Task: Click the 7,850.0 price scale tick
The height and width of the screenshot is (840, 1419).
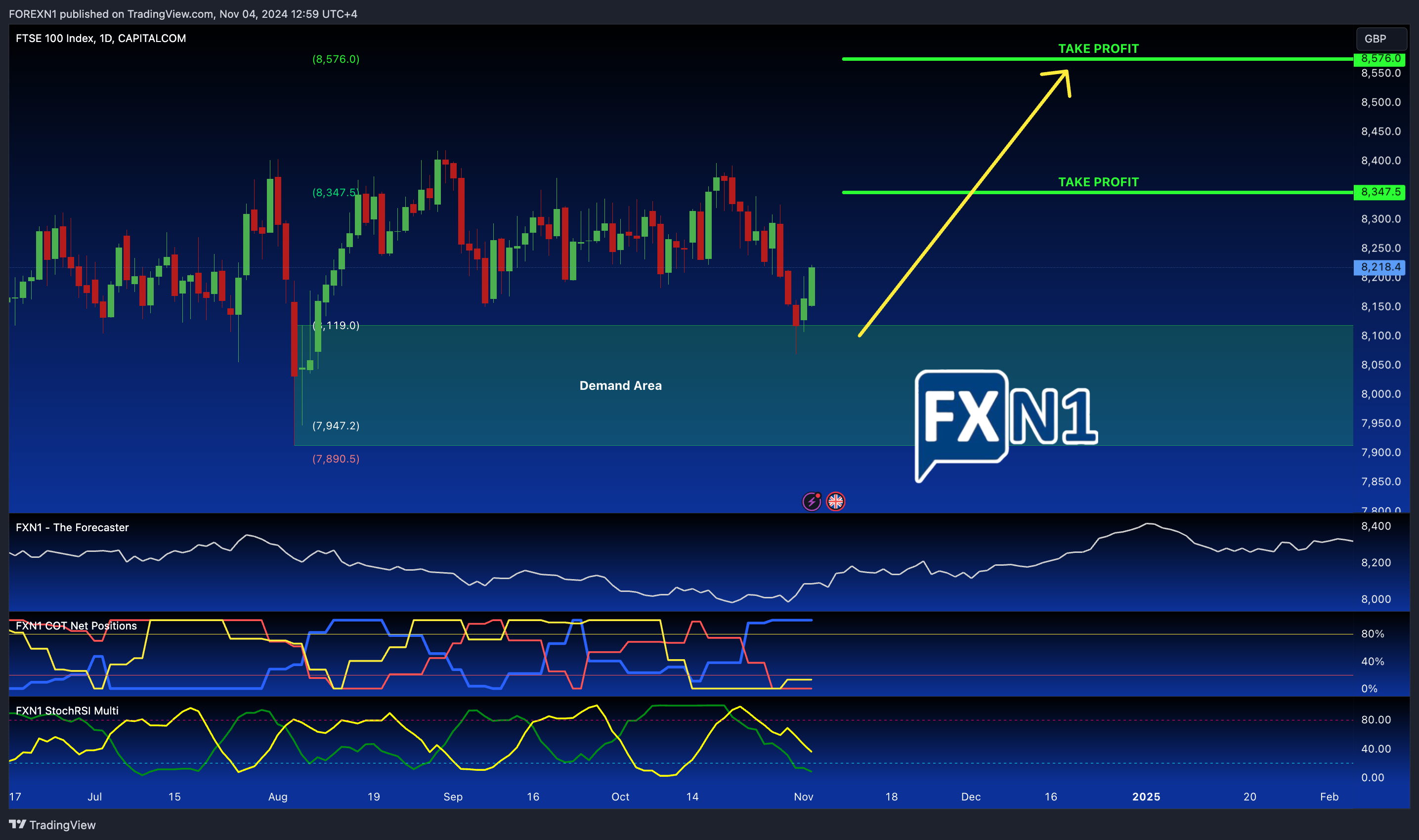Action: click(x=1380, y=482)
